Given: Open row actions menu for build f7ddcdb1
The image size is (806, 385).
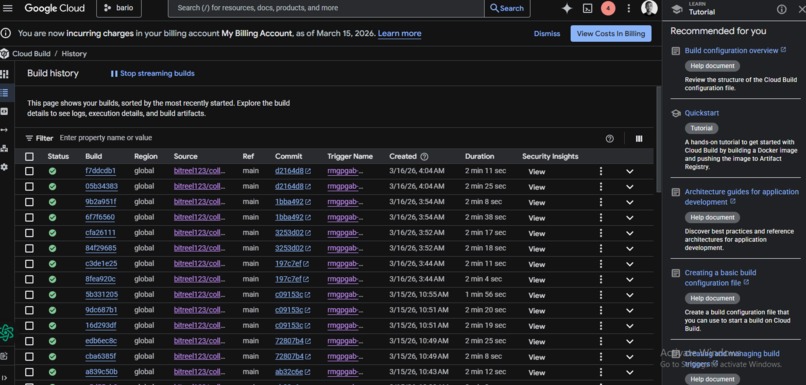Looking at the screenshot, I should point(600,171).
